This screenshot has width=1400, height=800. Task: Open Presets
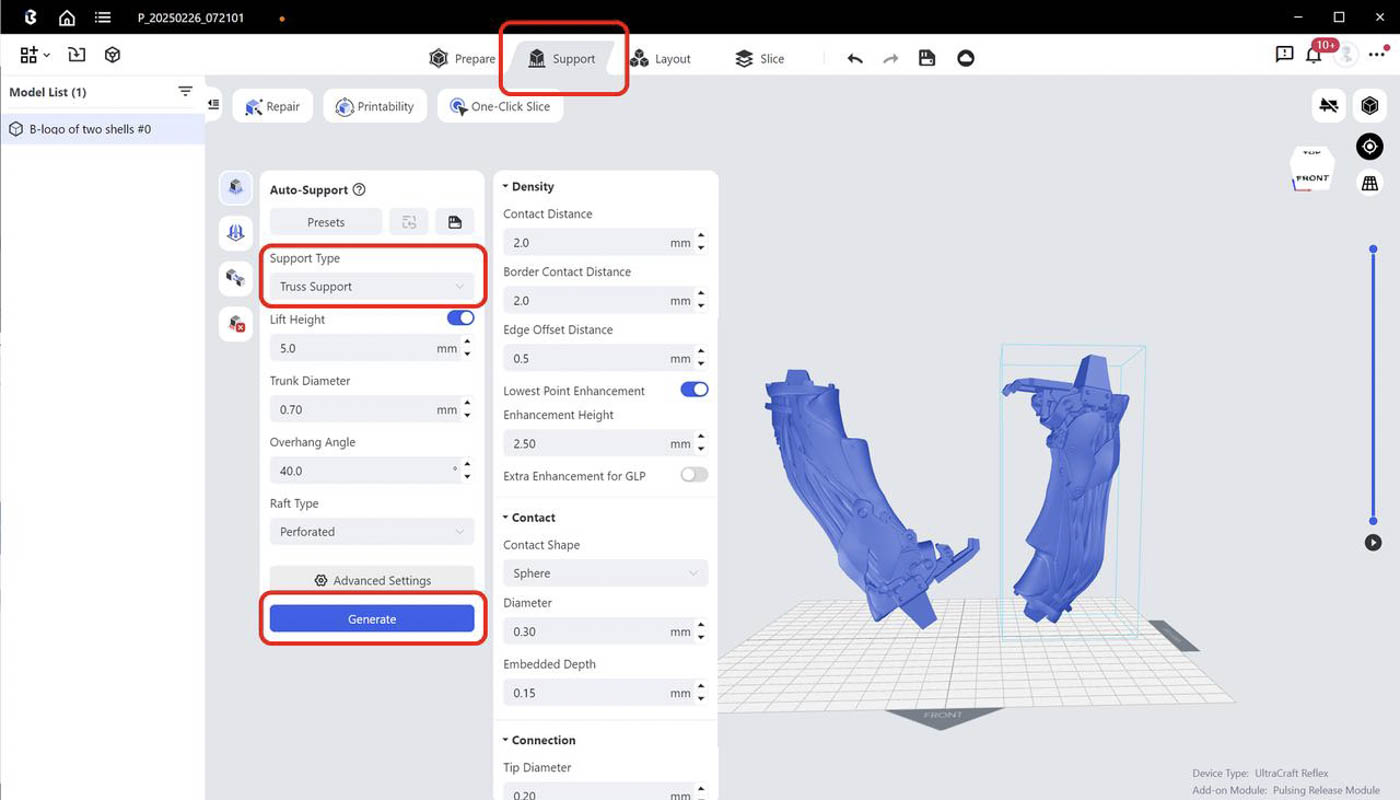326,222
